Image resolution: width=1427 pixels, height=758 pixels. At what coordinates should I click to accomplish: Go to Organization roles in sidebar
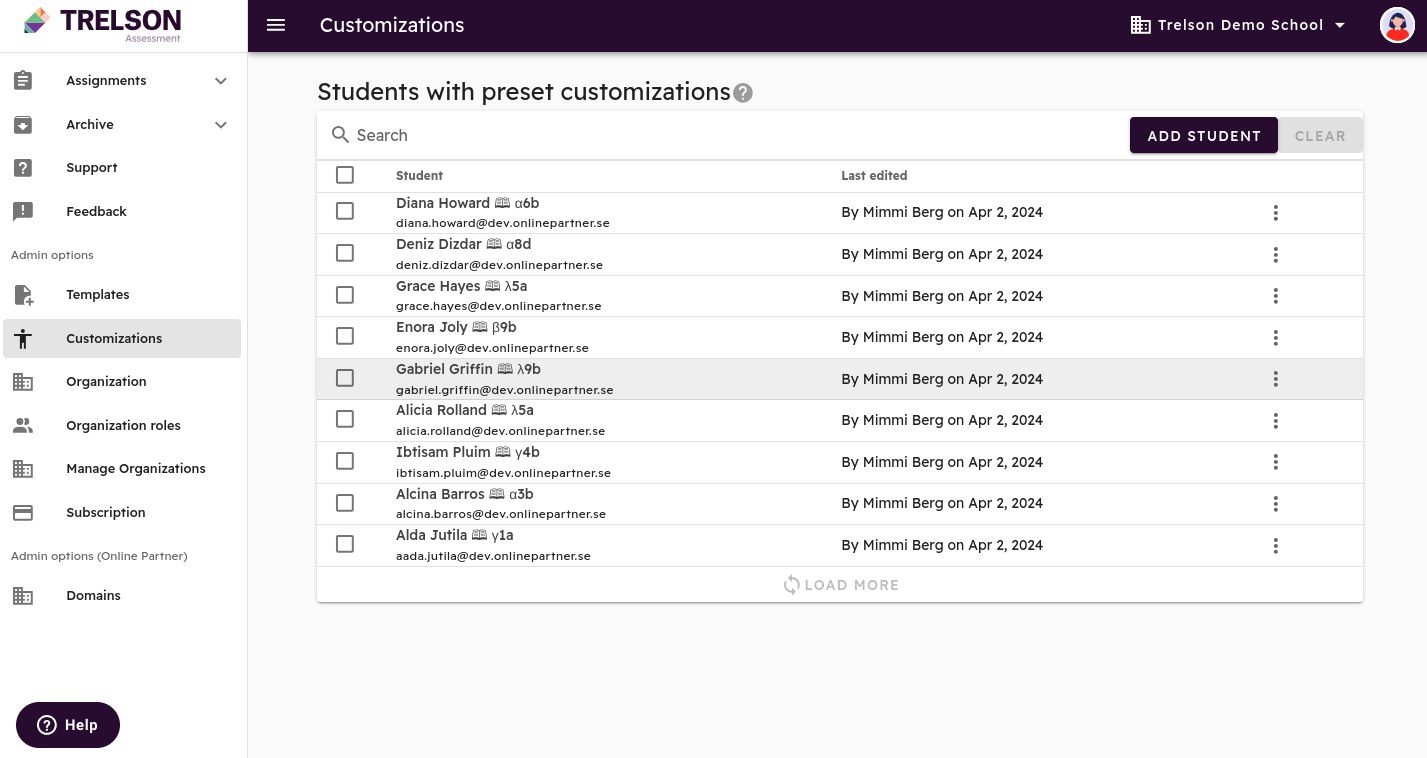(123, 426)
